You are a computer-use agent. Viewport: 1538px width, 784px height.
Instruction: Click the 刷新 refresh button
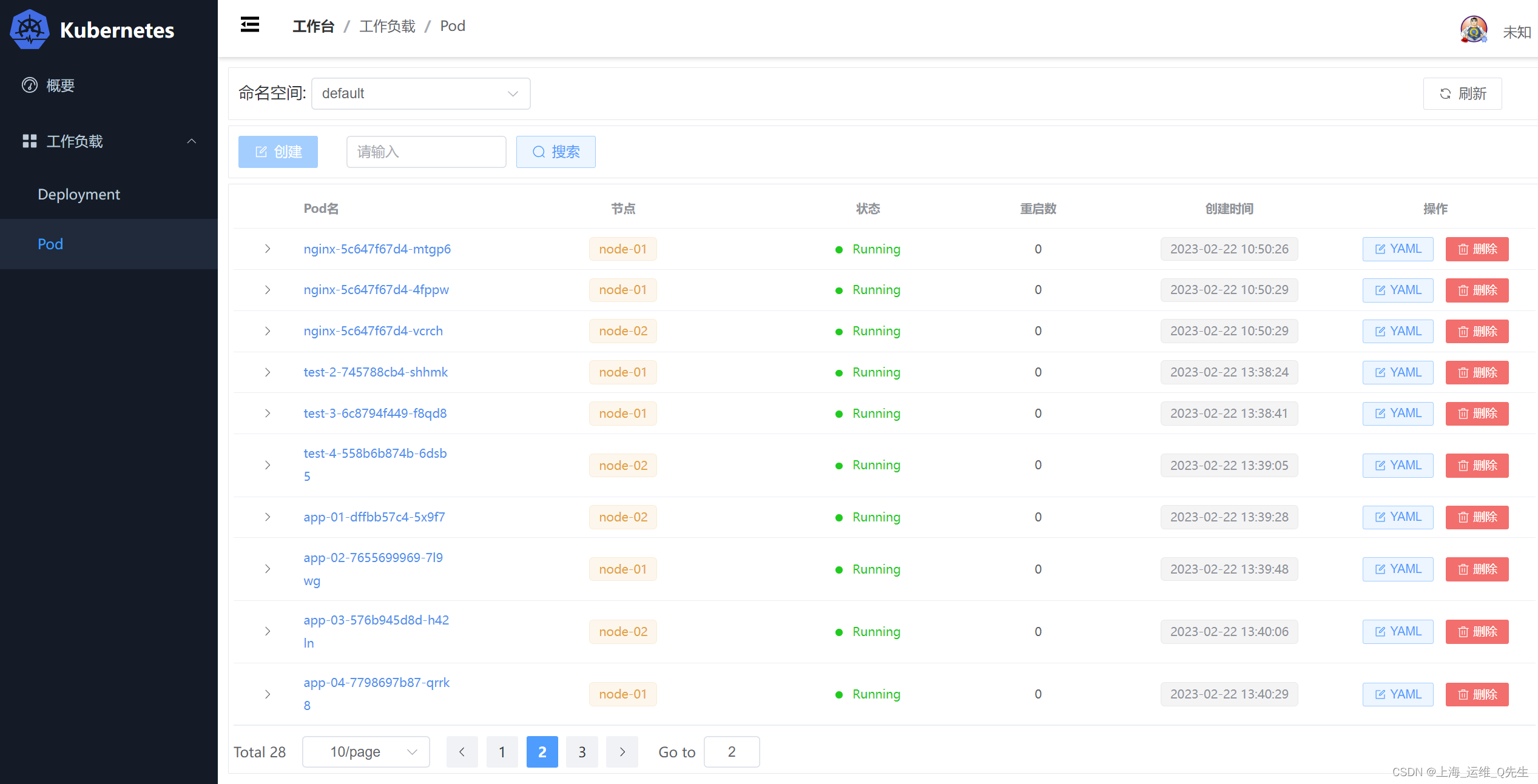tap(1462, 93)
